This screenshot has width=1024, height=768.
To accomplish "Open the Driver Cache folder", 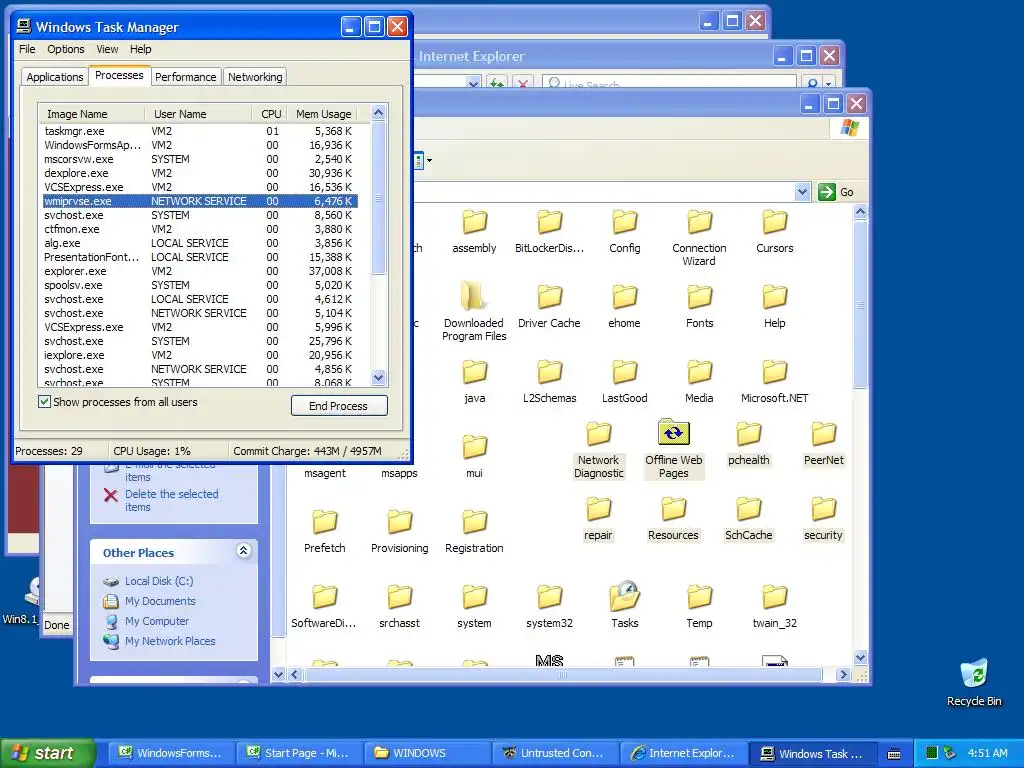I will coord(549,306).
